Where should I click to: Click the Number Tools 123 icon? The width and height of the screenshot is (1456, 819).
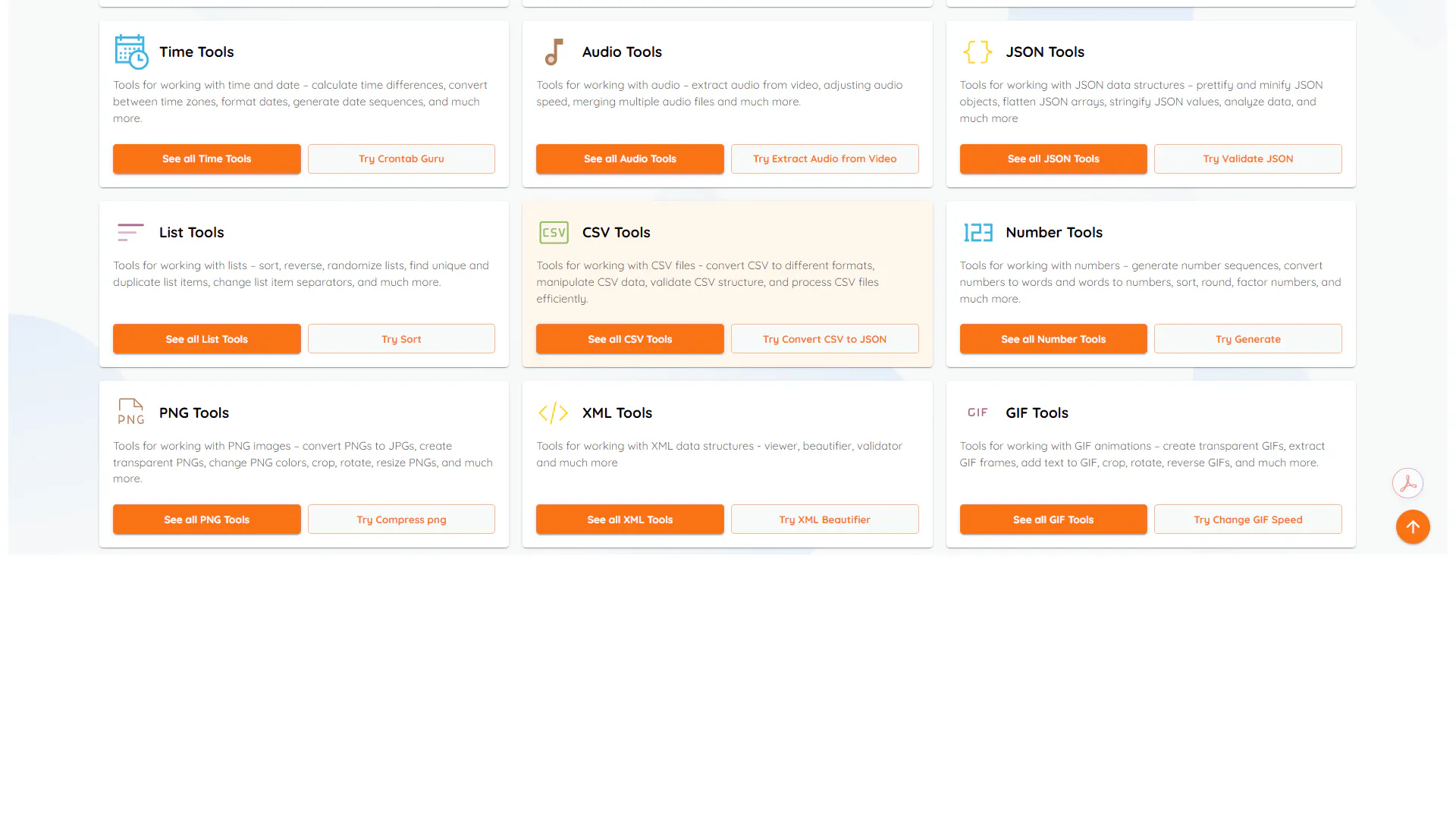coord(977,232)
